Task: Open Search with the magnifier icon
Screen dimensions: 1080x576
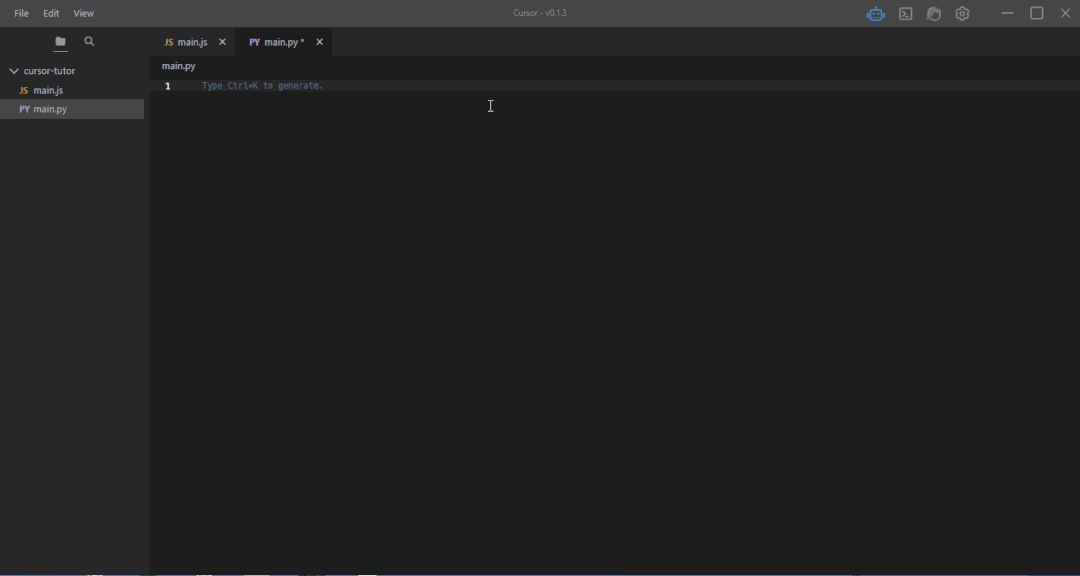Action: (x=89, y=41)
